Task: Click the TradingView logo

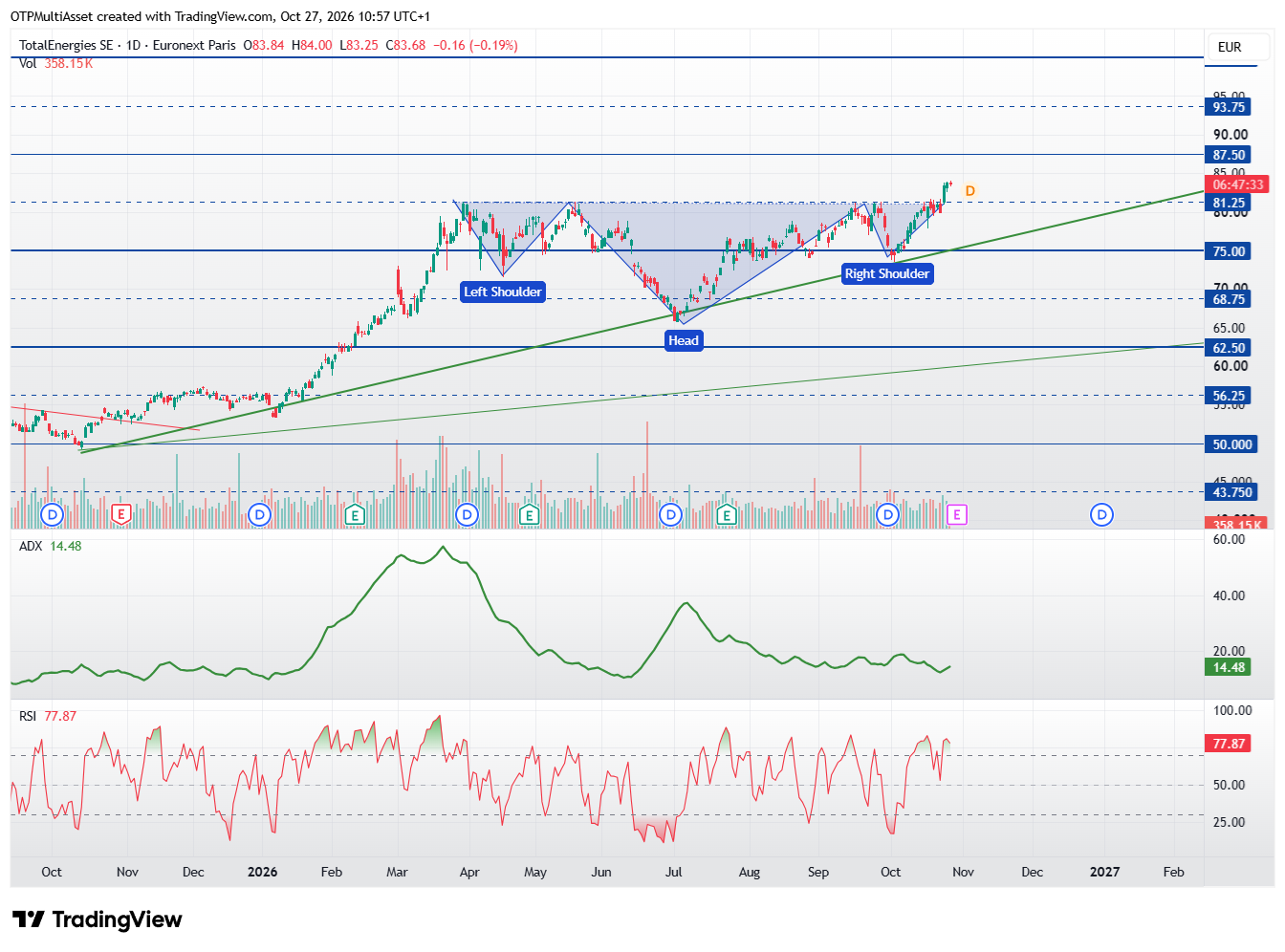Action: pos(97,920)
